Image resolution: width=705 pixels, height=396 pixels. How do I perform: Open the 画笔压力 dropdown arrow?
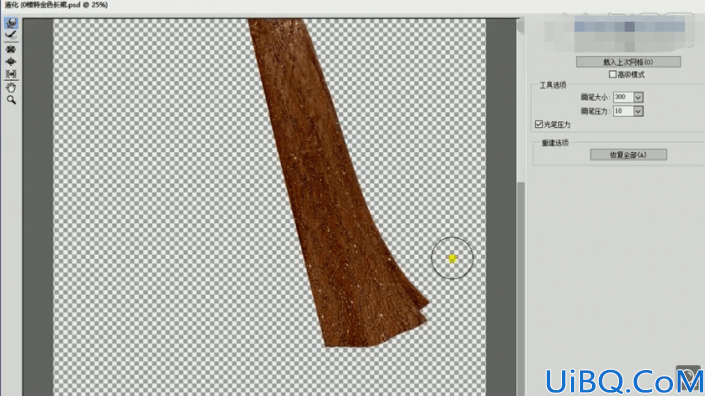pos(638,111)
